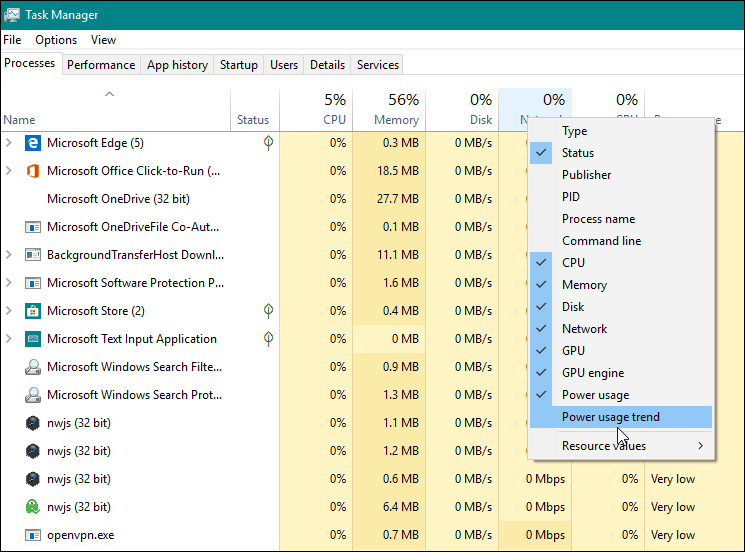This screenshot has height=552, width=745.
Task: Open the Options menu
Action: click(x=56, y=40)
